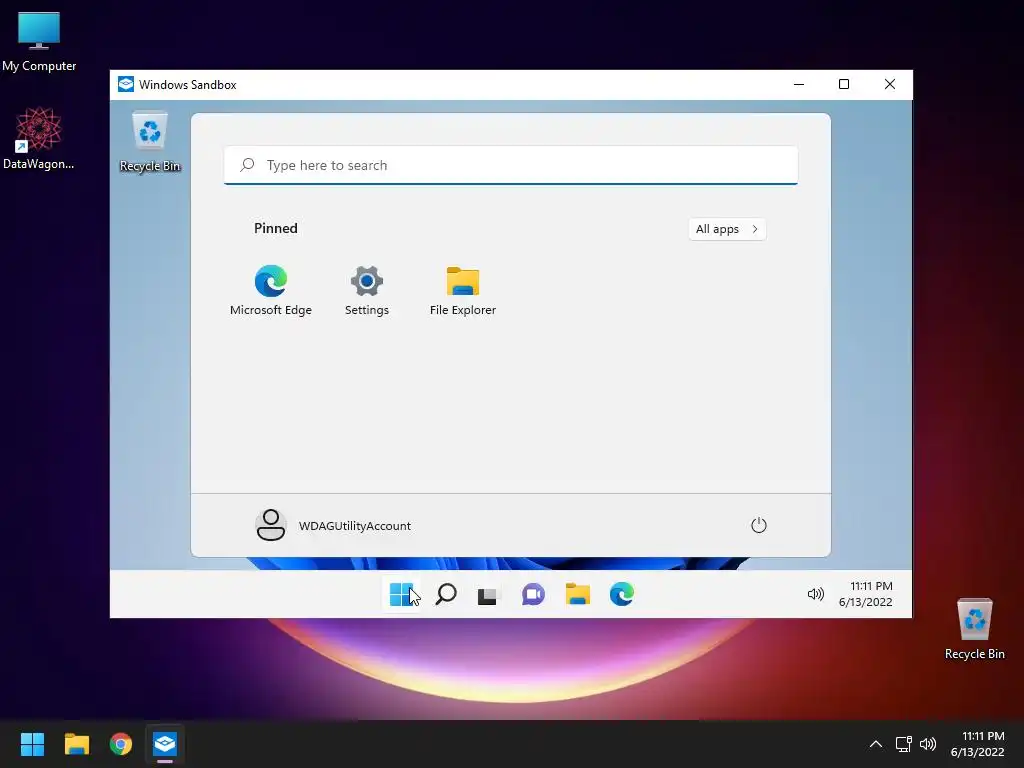Click the Pinned section heading
This screenshot has height=768, width=1024.
pos(276,228)
